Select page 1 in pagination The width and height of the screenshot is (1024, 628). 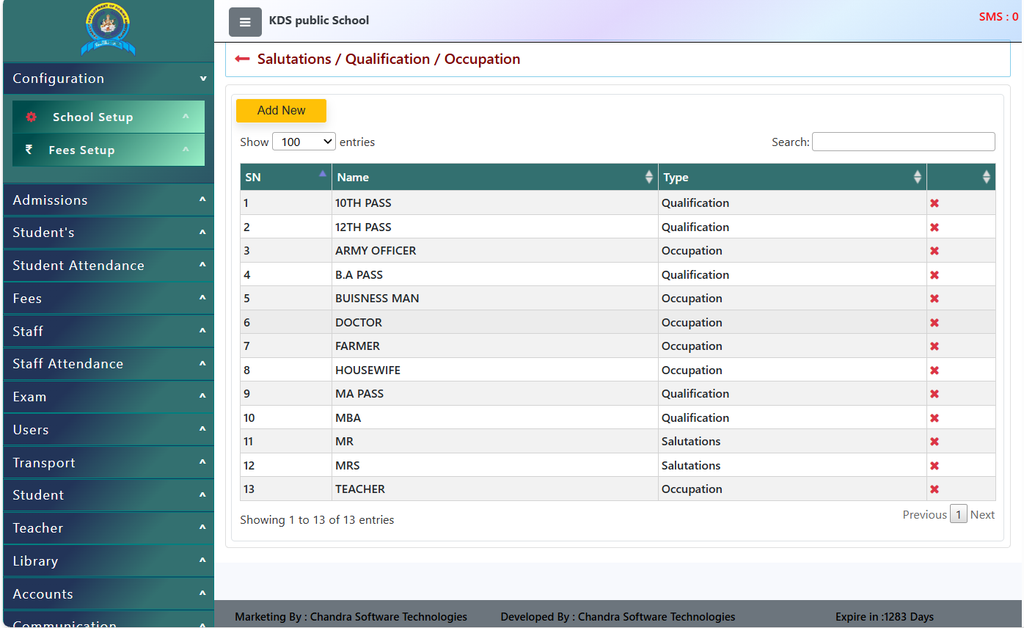pos(958,514)
